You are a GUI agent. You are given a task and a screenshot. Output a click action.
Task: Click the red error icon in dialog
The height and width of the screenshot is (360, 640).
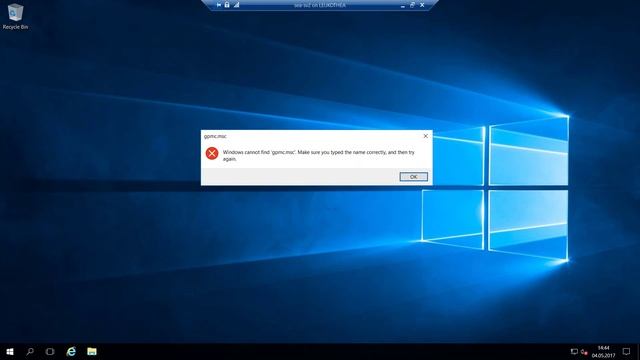tap(212, 153)
